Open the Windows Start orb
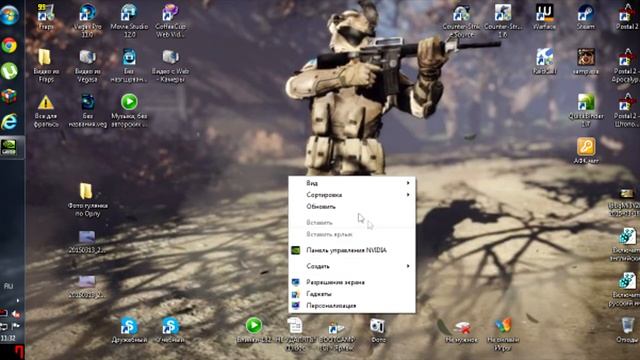 click(x=9, y=16)
